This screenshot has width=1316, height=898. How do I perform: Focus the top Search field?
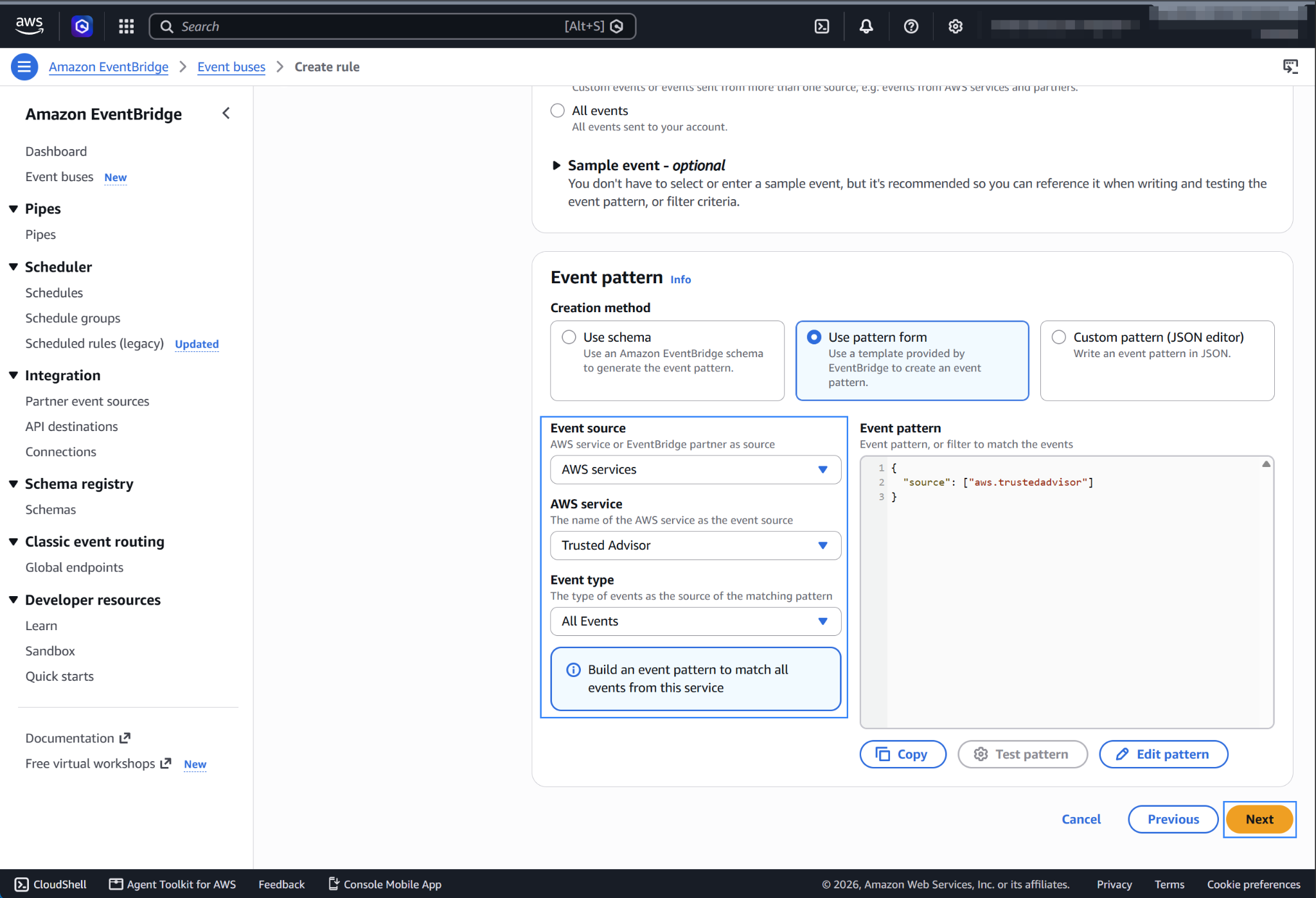coord(392,26)
